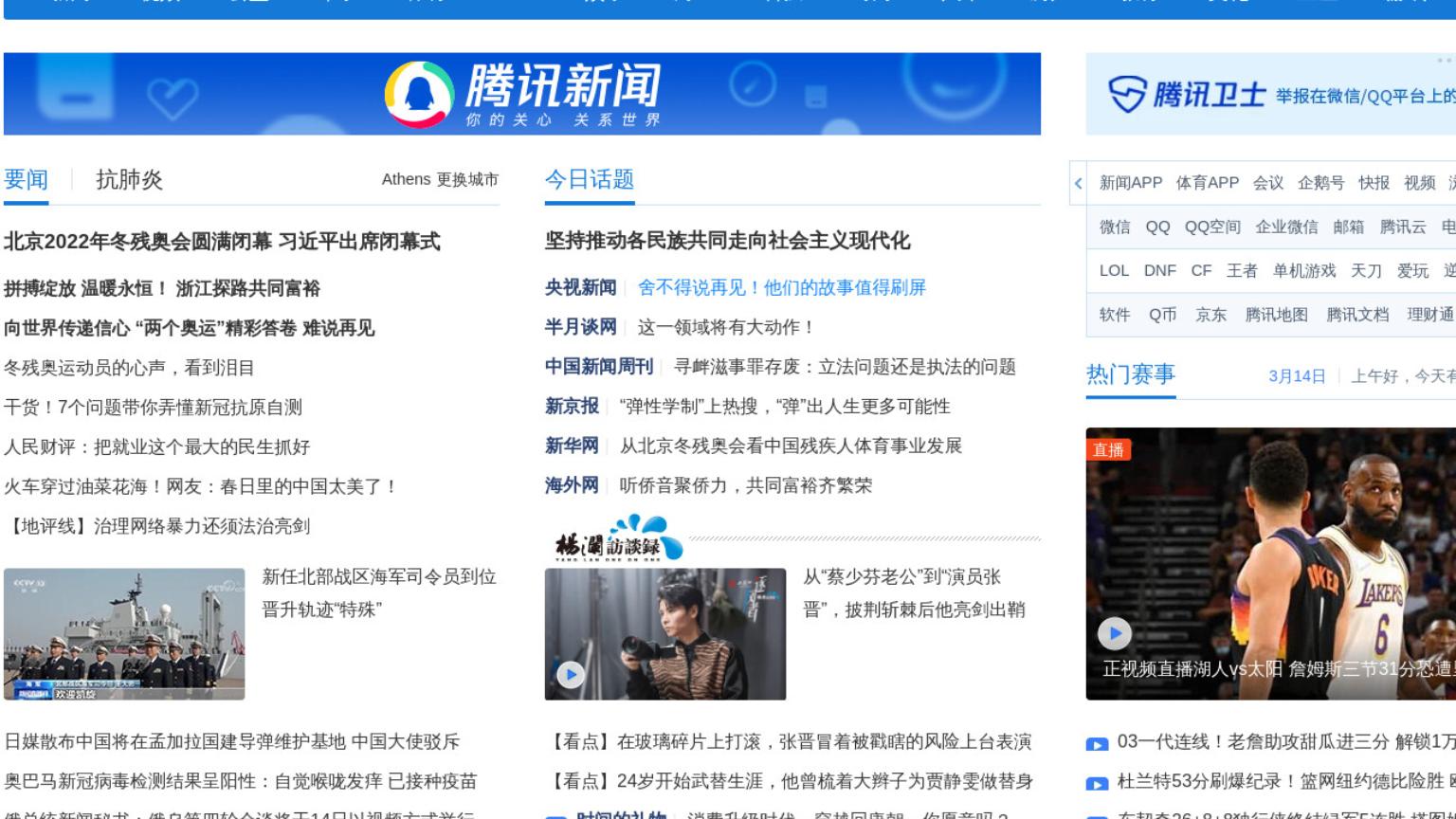Play the Zhang Jin interview video
Image resolution: width=1456 pixels, height=819 pixels.
tap(570, 674)
